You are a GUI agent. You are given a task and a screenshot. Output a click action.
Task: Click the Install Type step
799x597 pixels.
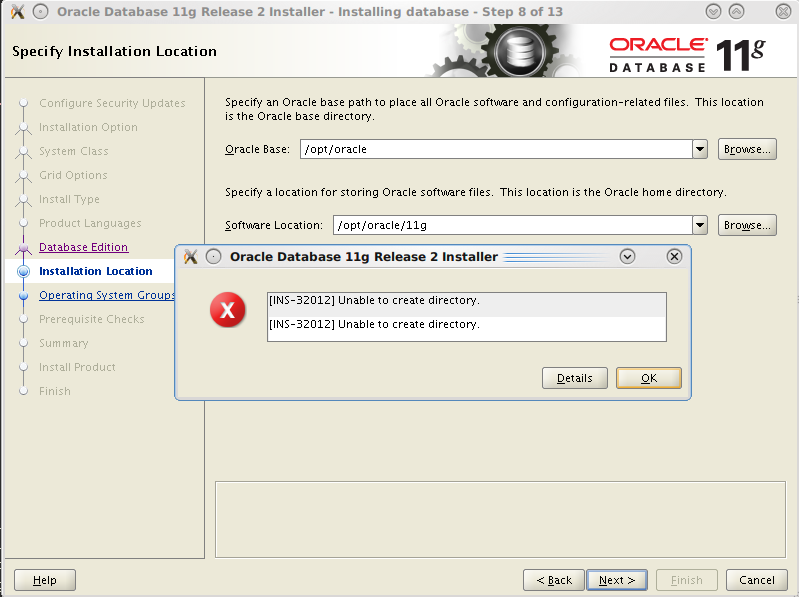pyautogui.click(x=69, y=199)
